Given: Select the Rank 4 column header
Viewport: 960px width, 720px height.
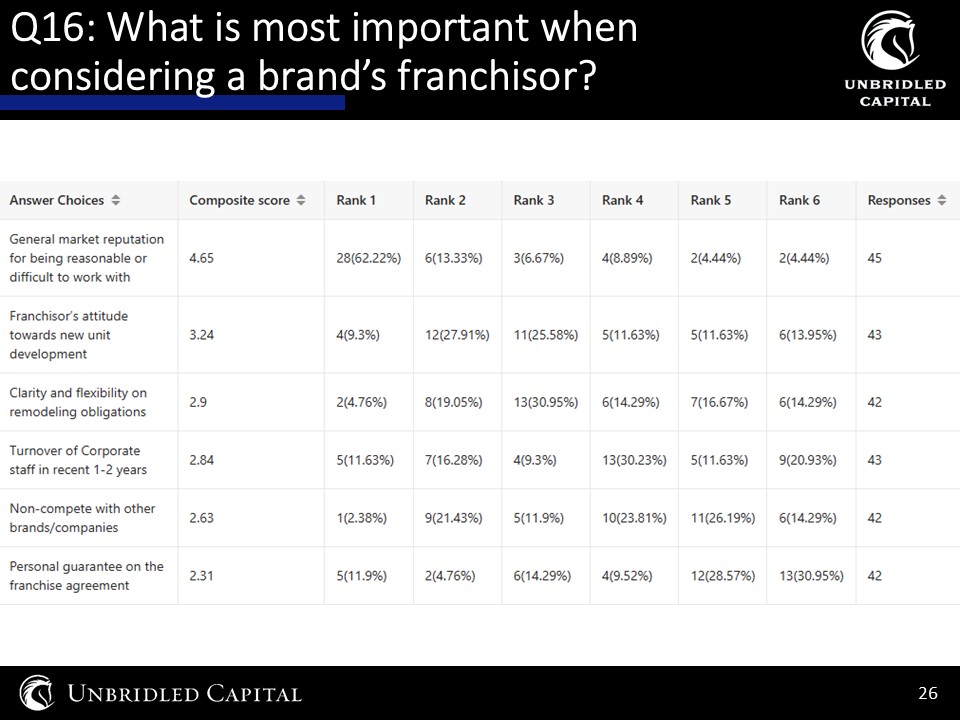Looking at the screenshot, I should click(622, 200).
